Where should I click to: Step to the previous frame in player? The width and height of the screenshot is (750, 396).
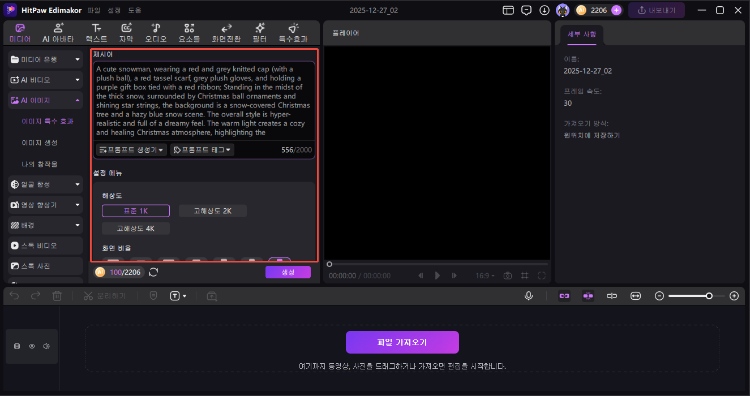click(421, 275)
